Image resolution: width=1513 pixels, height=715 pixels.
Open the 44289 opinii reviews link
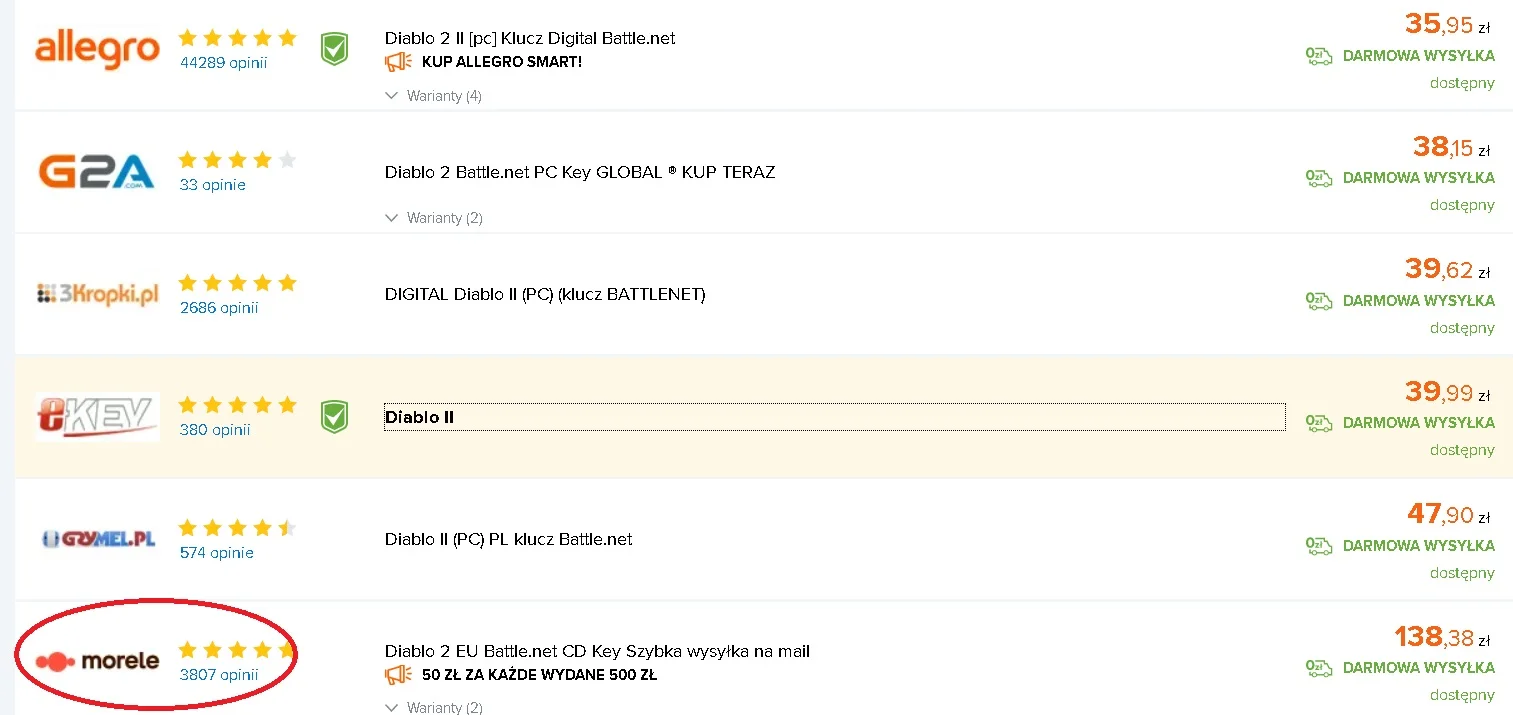(x=223, y=62)
